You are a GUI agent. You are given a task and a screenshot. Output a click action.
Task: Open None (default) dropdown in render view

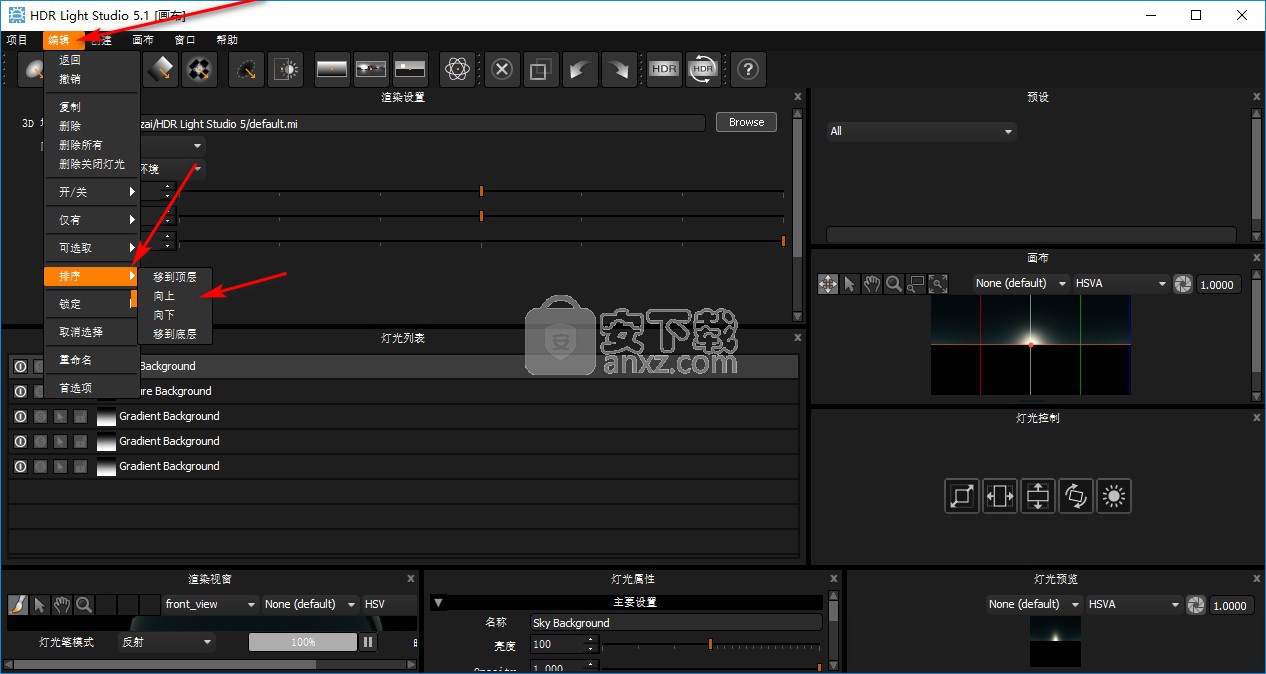pos(310,604)
